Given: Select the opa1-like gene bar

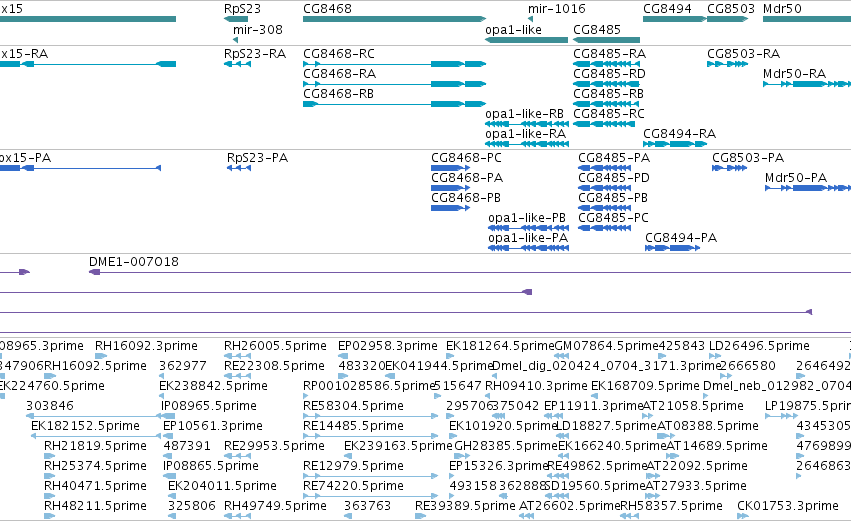Looking at the screenshot, I should [526, 40].
